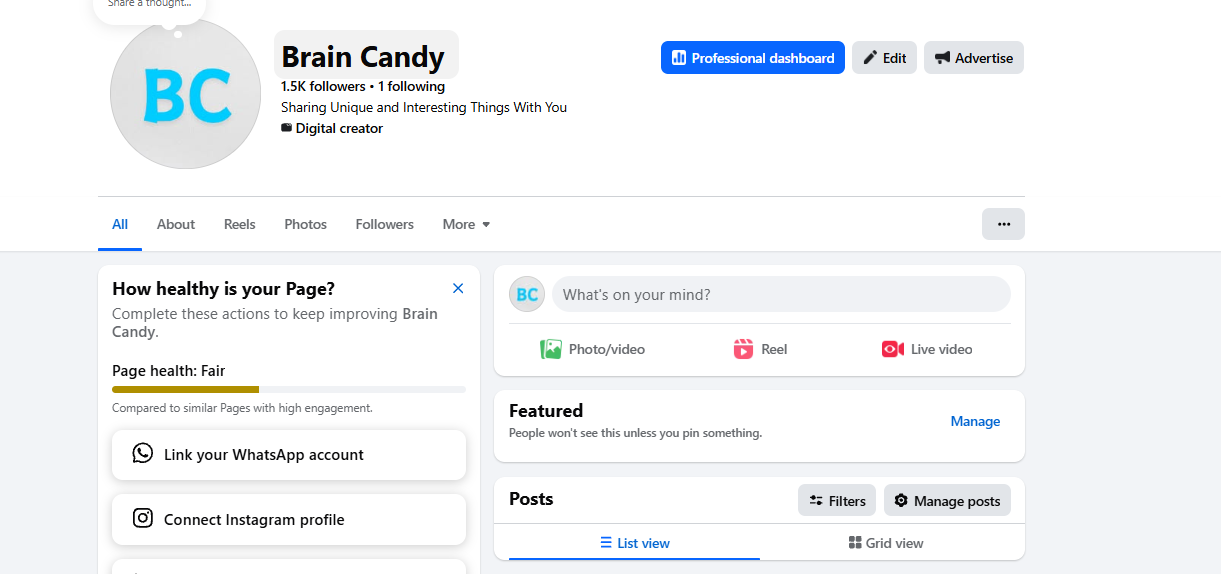Click the Page health progress bar
Image resolution: width=1221 pixels, height=574 pixels.
coord(289,389)
